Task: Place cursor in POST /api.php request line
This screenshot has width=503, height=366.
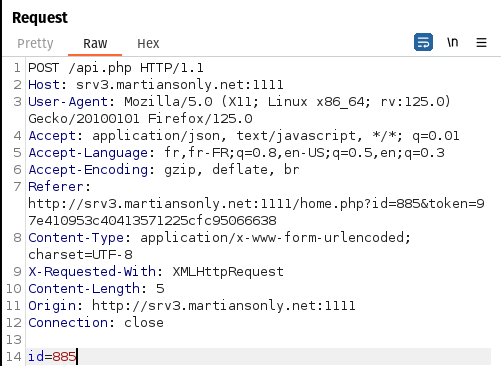Action: (x=116, y=68)
